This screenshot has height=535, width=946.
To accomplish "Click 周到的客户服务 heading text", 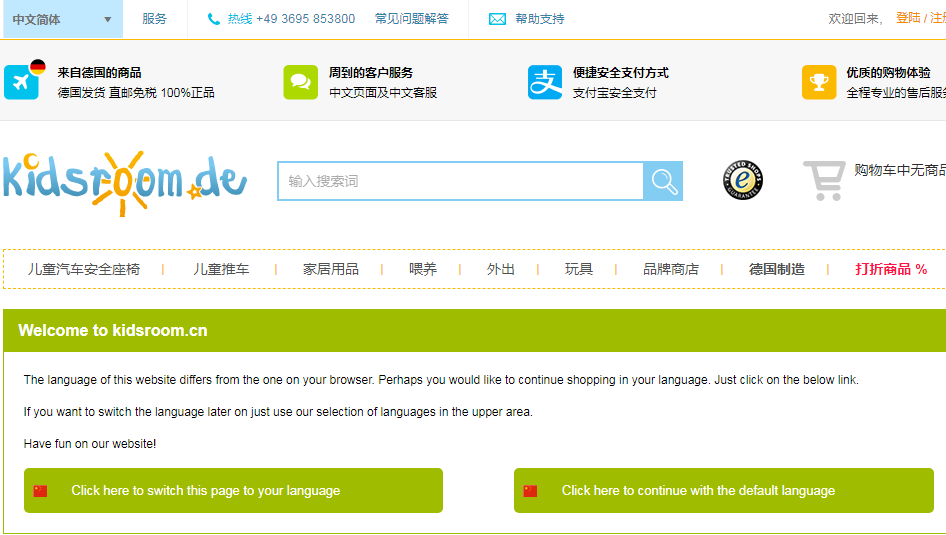I will [371, 72].
